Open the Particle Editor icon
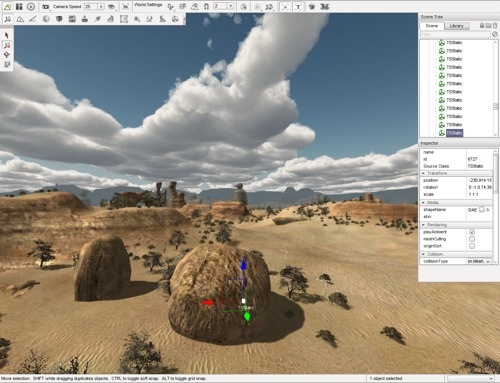The width and height of the screenshot is (500, 383). [137, 19]
